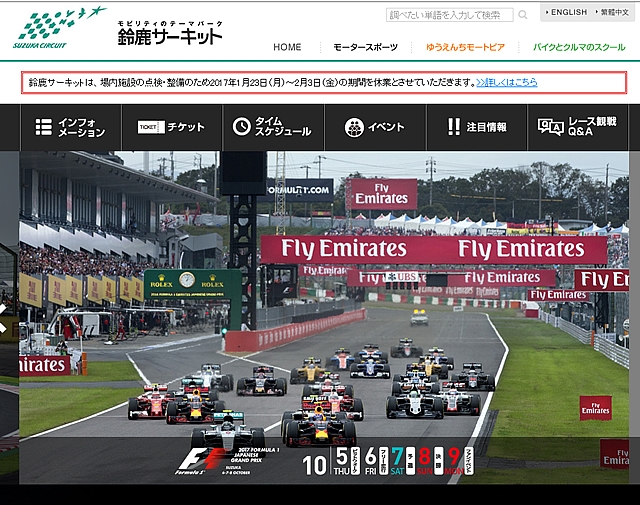Click the Suzuka Circuit logo
Image resolution: width=640 pixels, height=505 pixels.
point(59,28)
